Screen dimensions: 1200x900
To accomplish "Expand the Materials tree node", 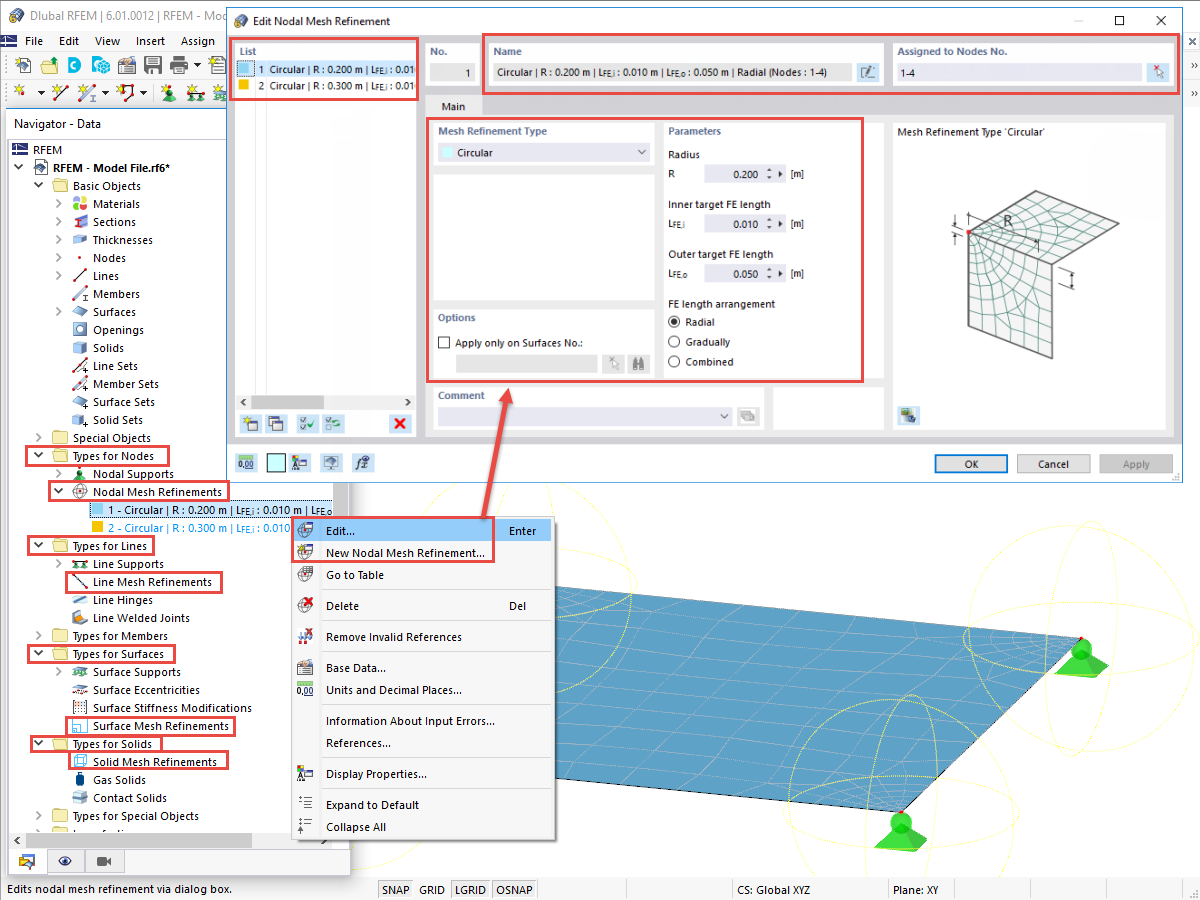I will coord(60,204).
